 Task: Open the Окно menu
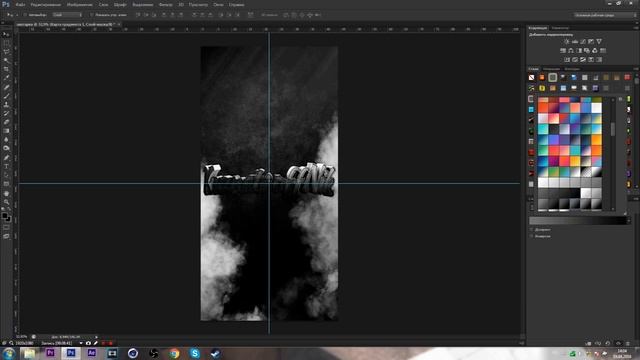tap(218, 5)
